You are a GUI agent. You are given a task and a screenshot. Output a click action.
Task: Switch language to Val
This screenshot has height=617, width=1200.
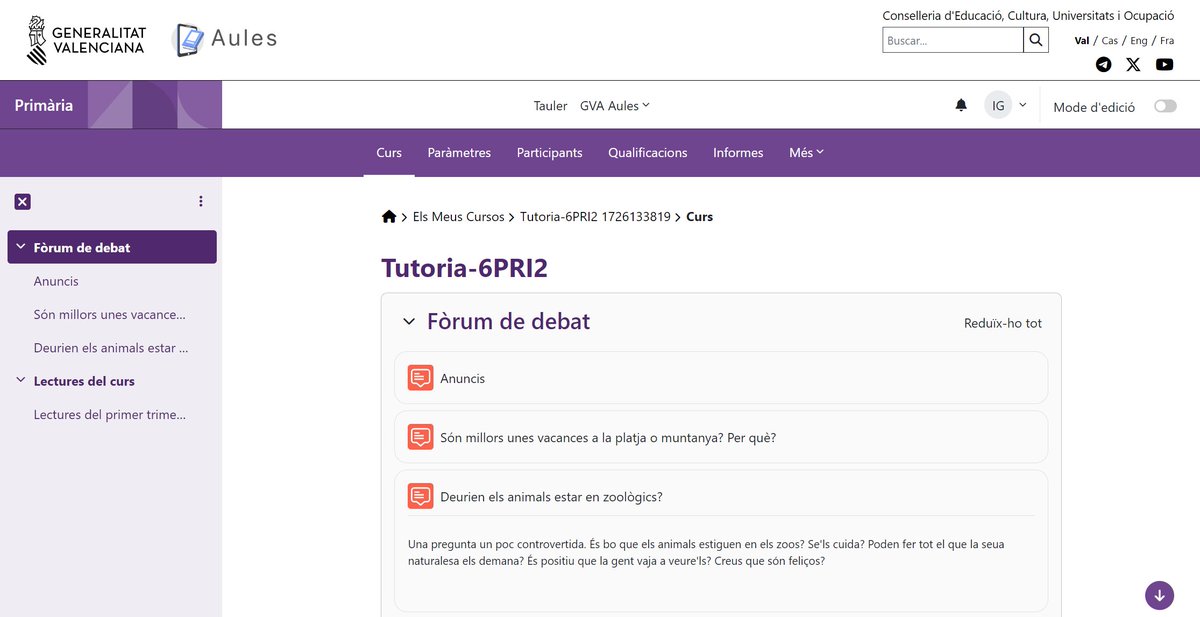coord(1081,41)
